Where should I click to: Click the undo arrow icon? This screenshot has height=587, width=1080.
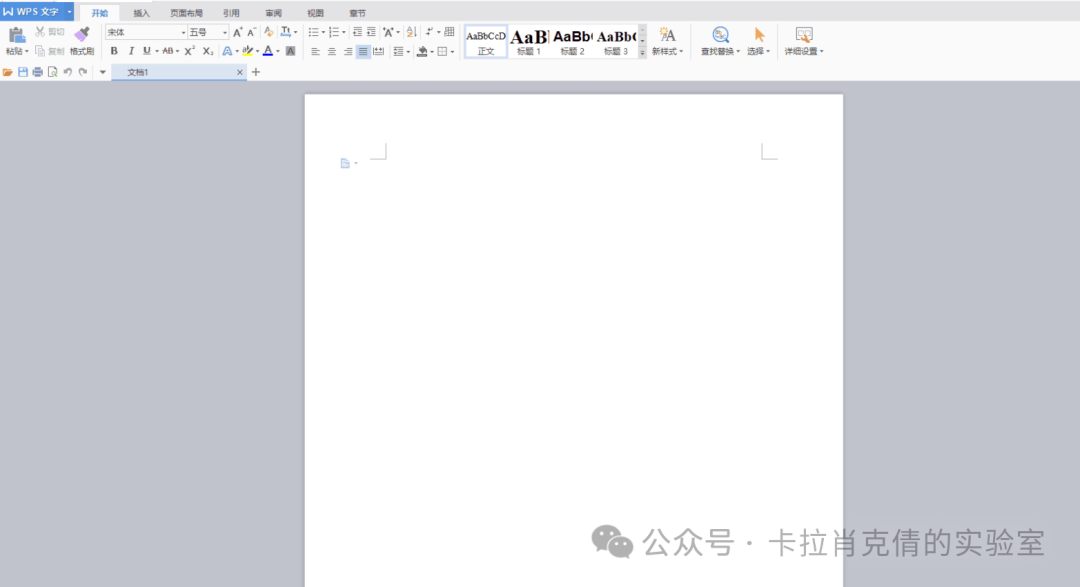coord(68,72)
